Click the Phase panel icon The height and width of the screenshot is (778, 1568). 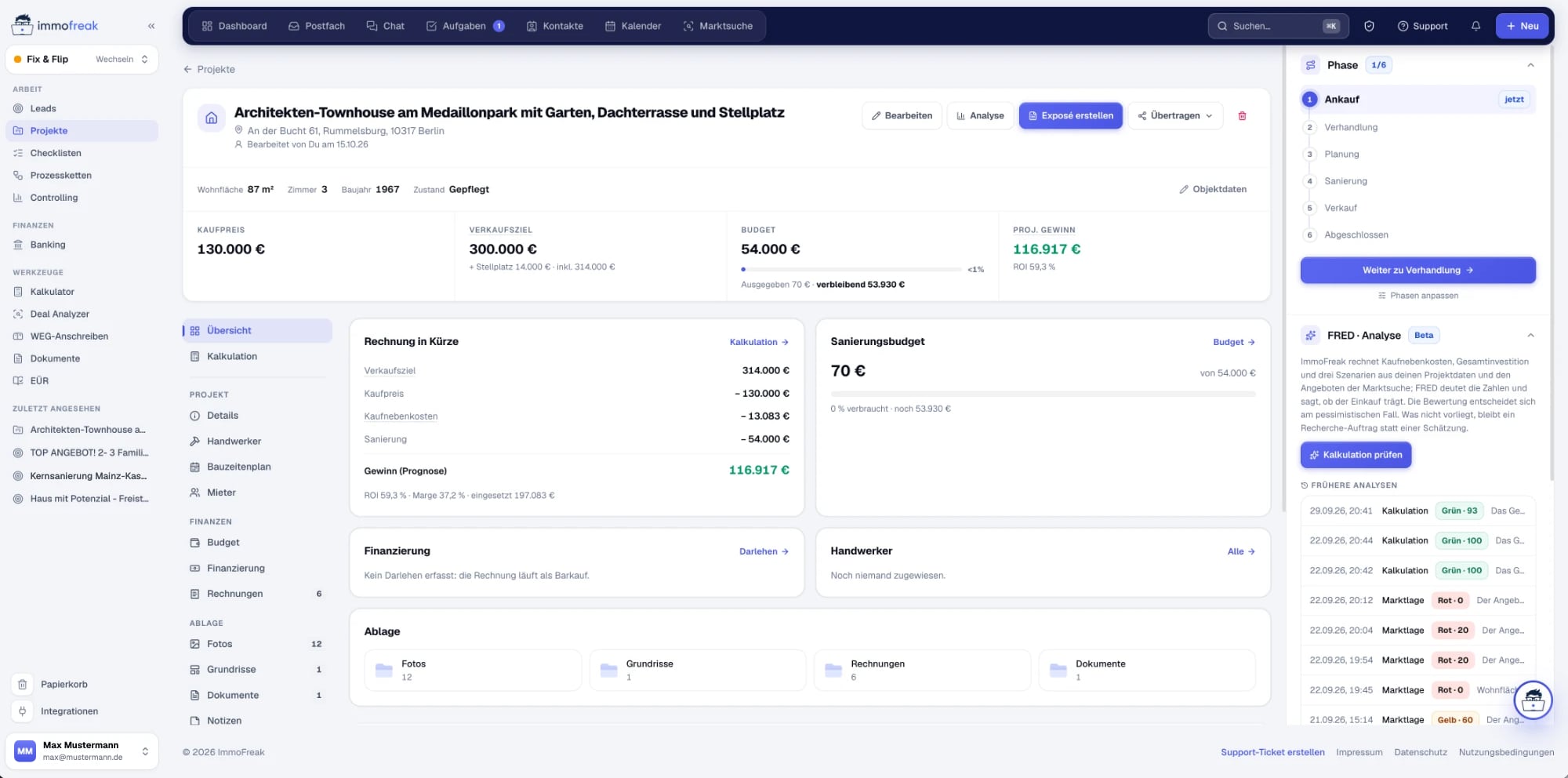1310,65
